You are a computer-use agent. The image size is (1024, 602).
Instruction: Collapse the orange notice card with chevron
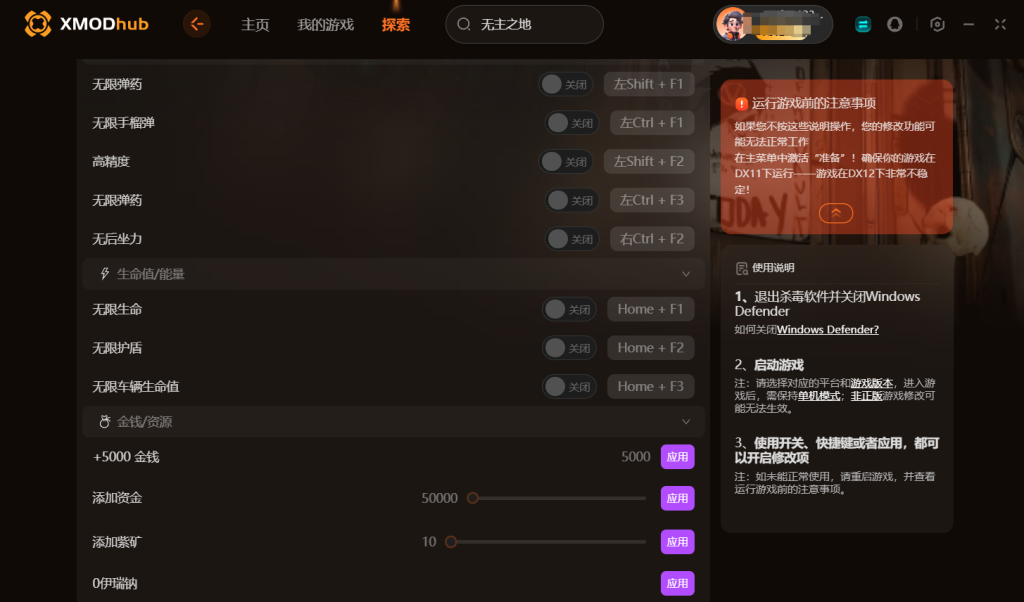pyautogui.click(x=836, y=213)
